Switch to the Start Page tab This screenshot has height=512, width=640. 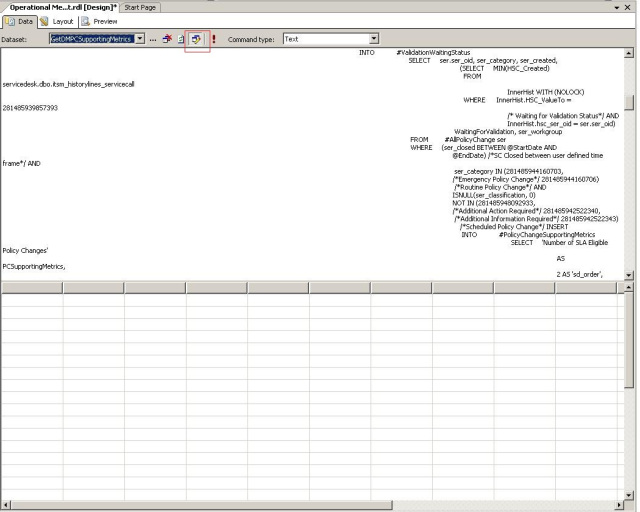tap(140, 7)
